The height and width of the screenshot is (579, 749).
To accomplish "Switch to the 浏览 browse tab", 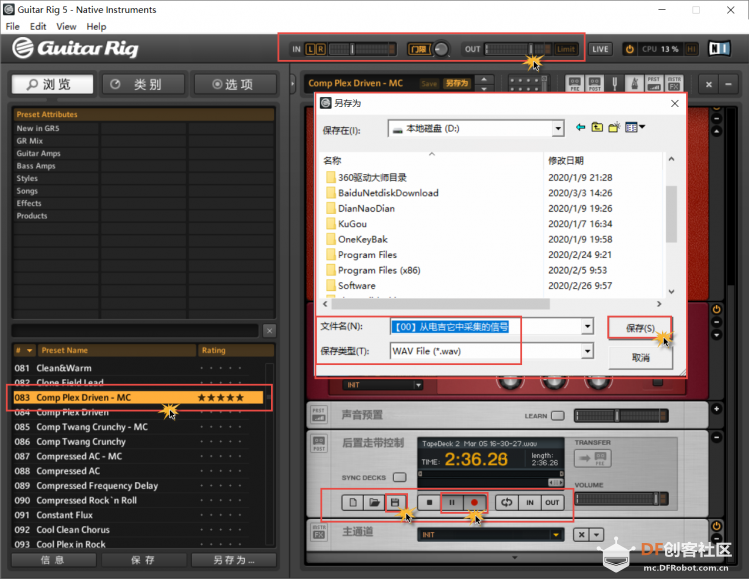I will (53, 85).
